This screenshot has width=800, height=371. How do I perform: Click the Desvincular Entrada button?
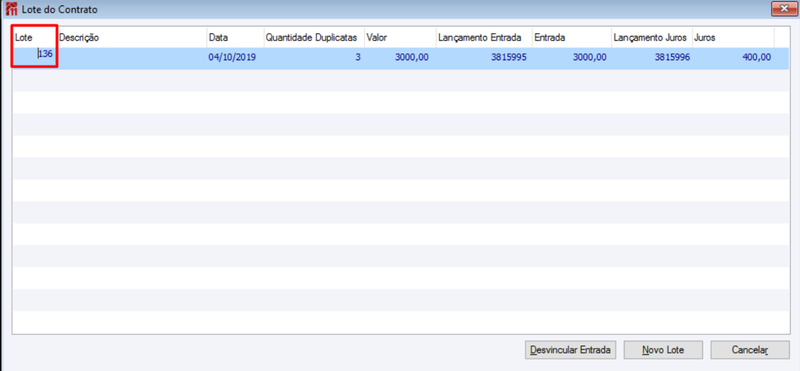coord(570,350)
